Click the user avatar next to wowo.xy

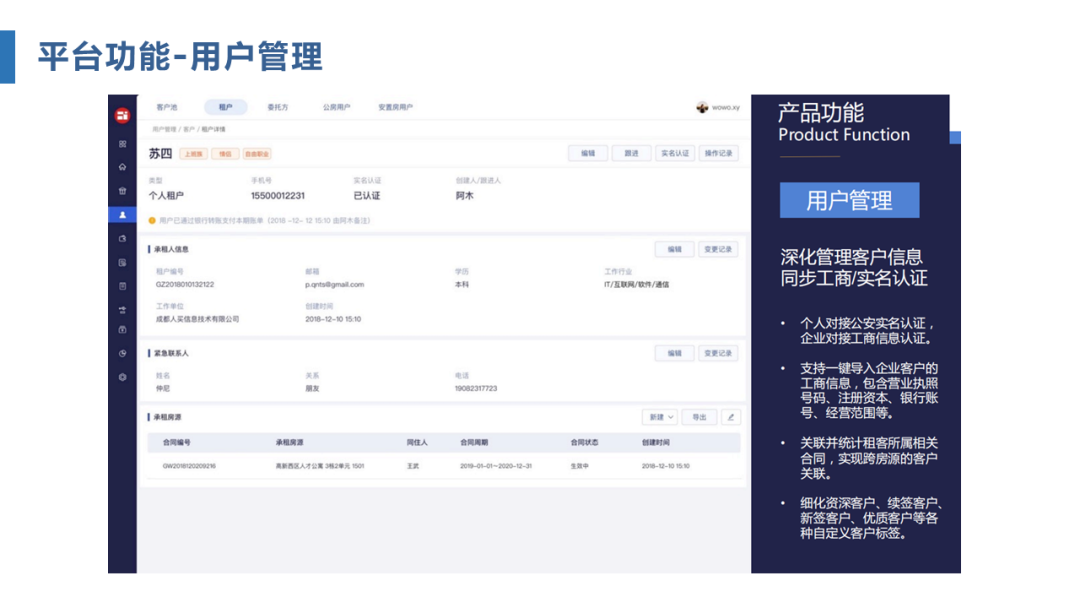[702, 107]
